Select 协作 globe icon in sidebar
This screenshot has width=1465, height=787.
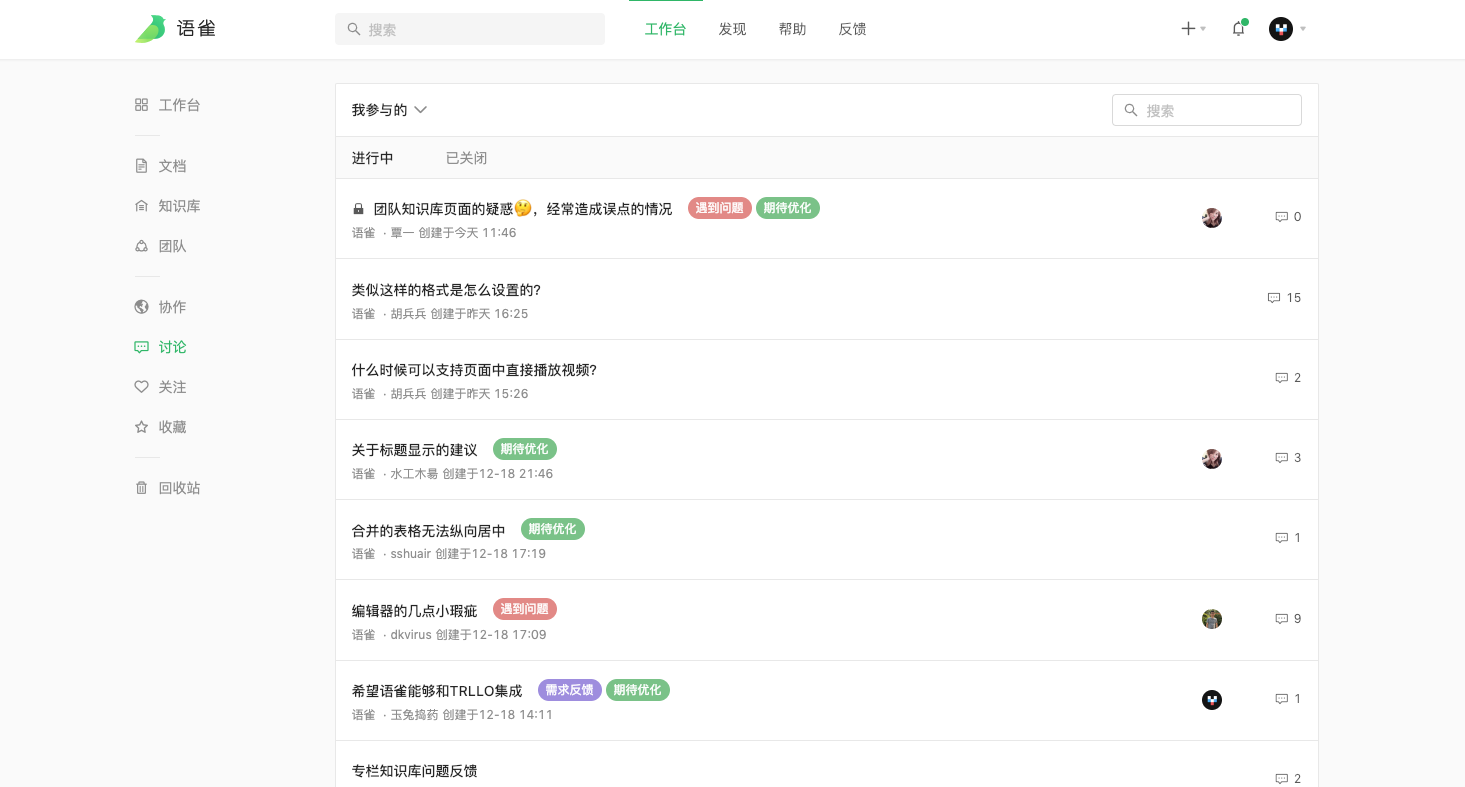(141, 307)
